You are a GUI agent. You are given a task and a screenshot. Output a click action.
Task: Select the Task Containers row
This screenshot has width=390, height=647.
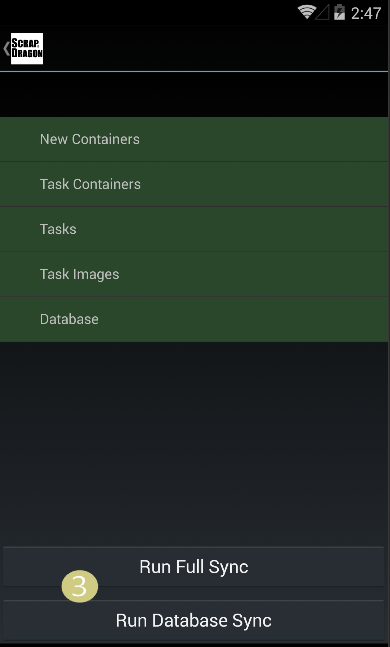[x=194, y=184]
